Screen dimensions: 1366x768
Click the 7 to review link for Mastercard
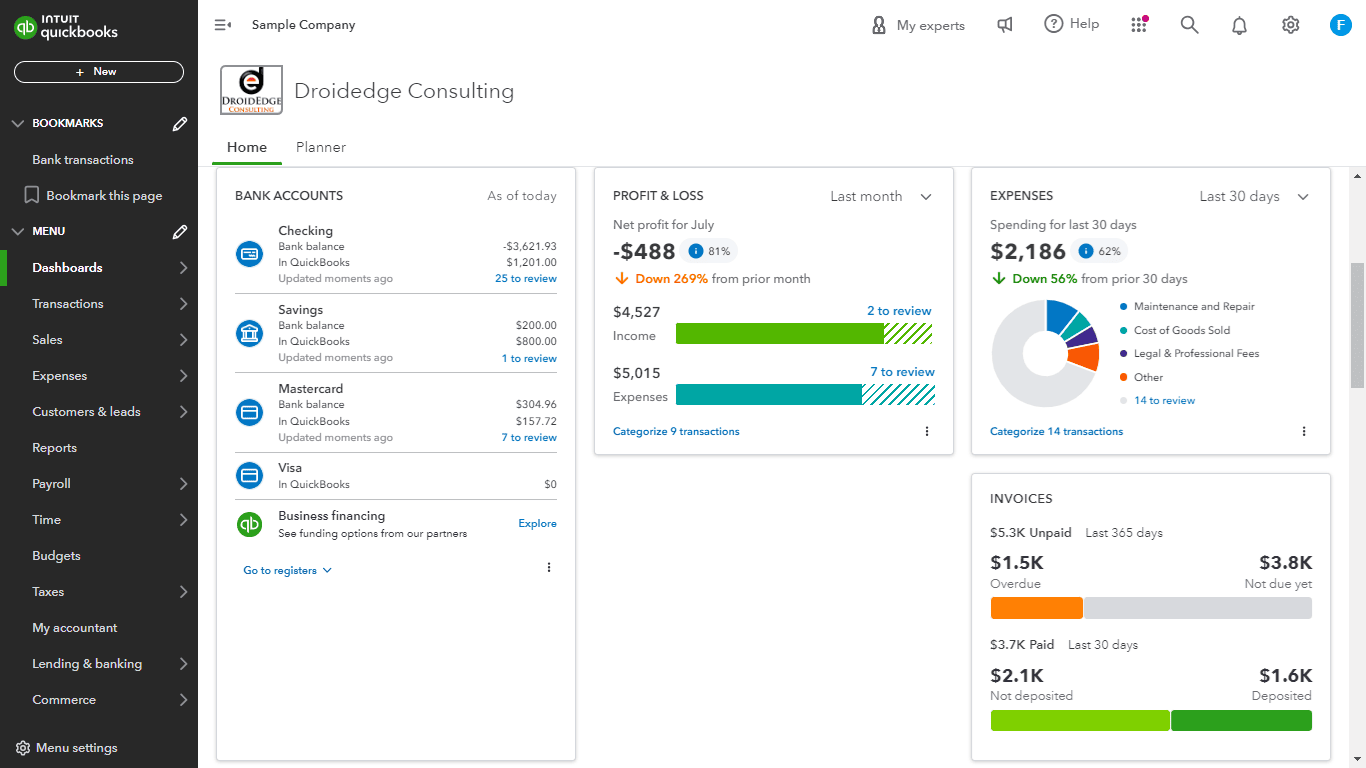pos(529,438)
